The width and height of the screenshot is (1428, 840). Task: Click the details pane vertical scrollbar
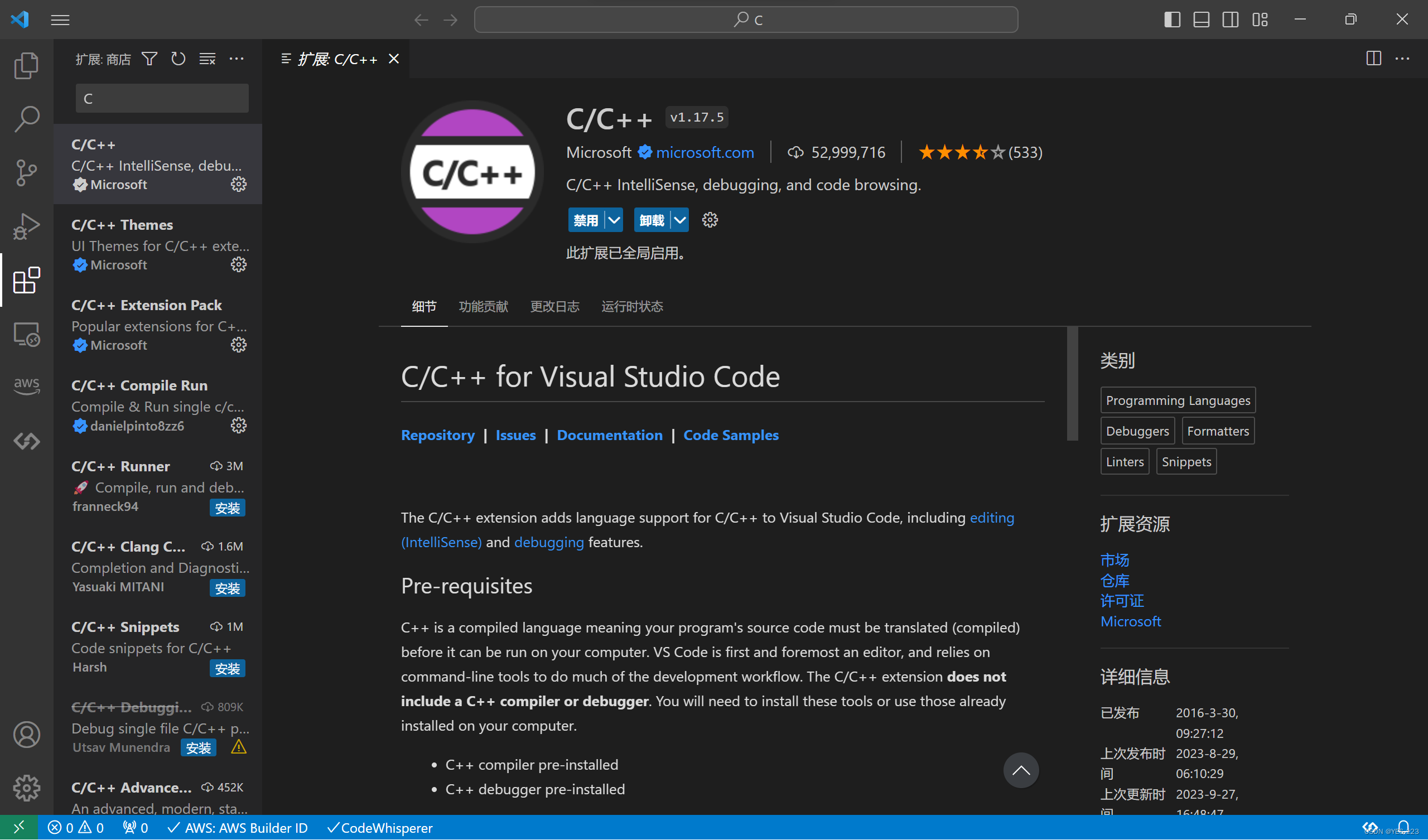(x=1072, y=383)
